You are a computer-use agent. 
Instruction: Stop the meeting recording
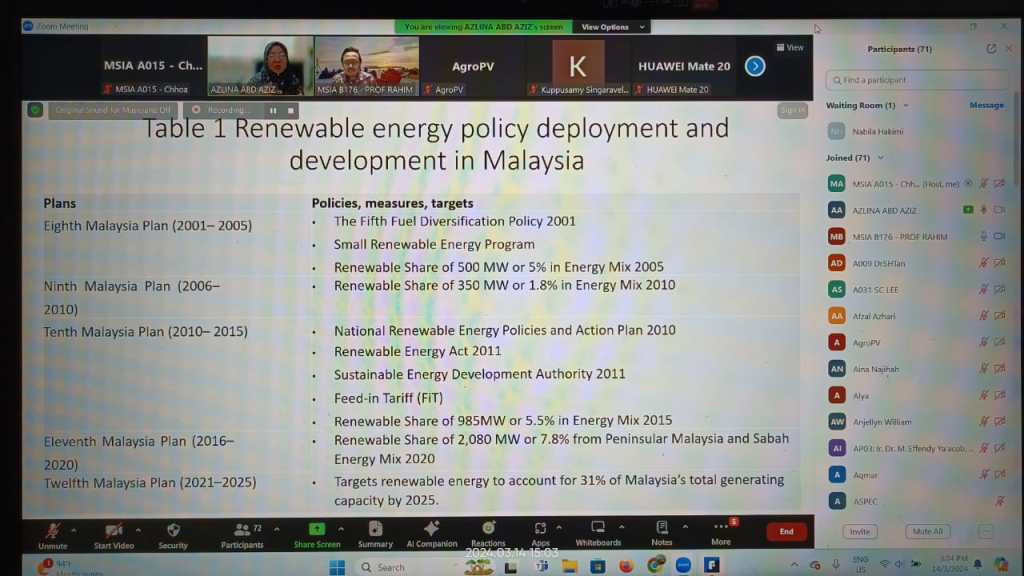pyautogui.click(x=291, y=110)
